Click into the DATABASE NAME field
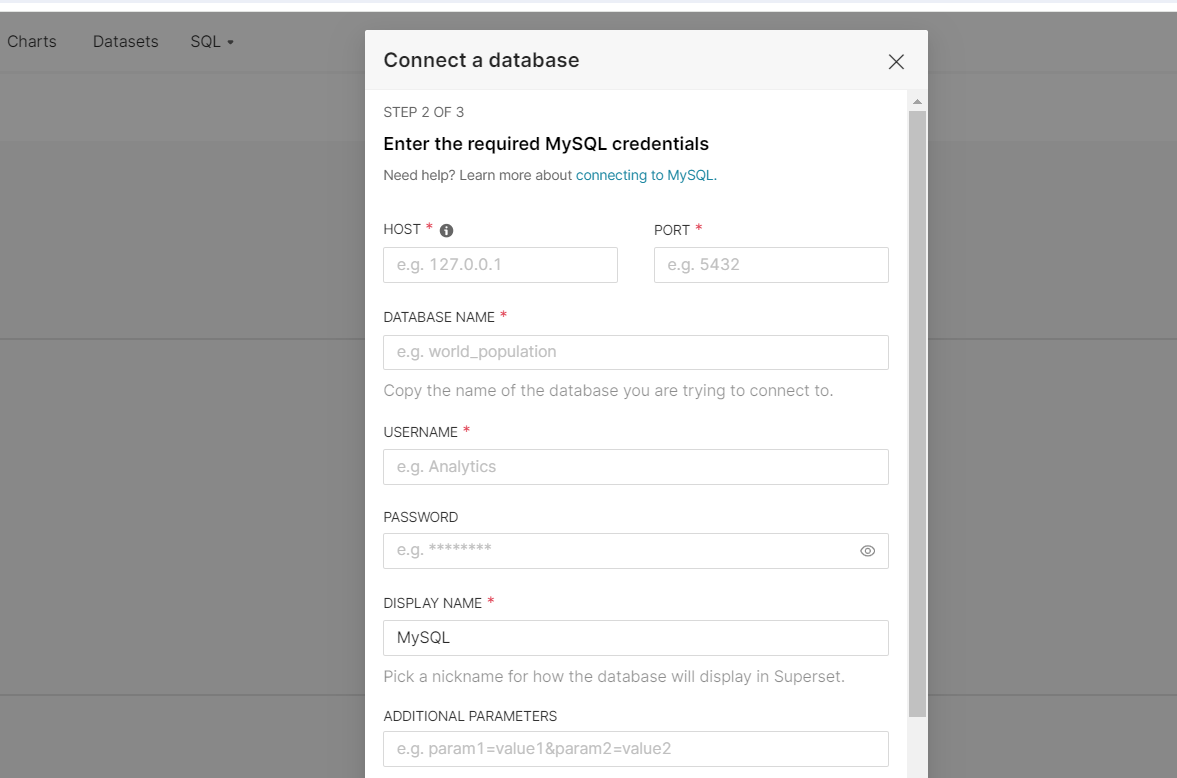Viewport: 1177px width, 778px height. (636, 352)
